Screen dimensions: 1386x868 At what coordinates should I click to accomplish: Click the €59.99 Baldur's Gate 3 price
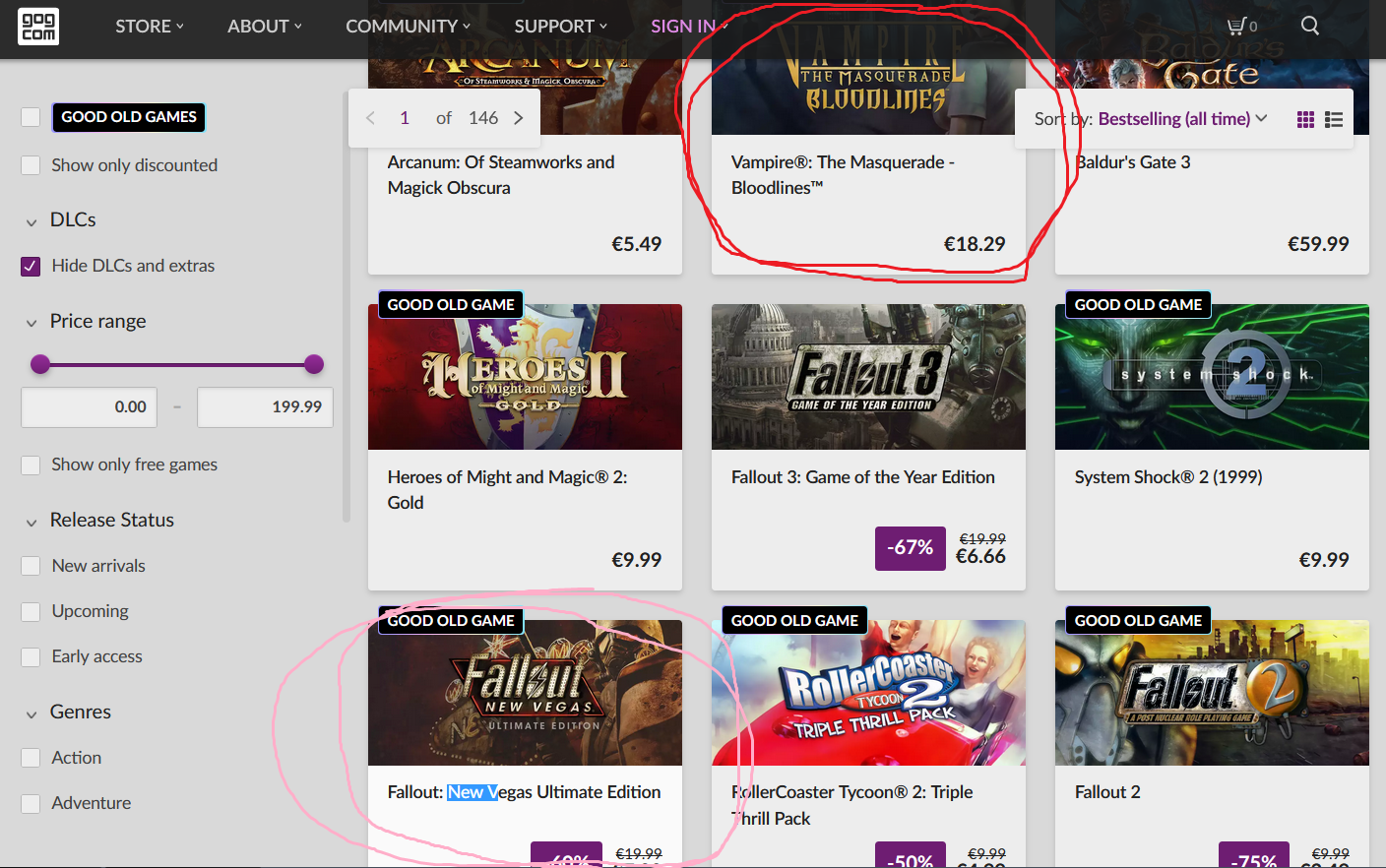coord(1318,244)
